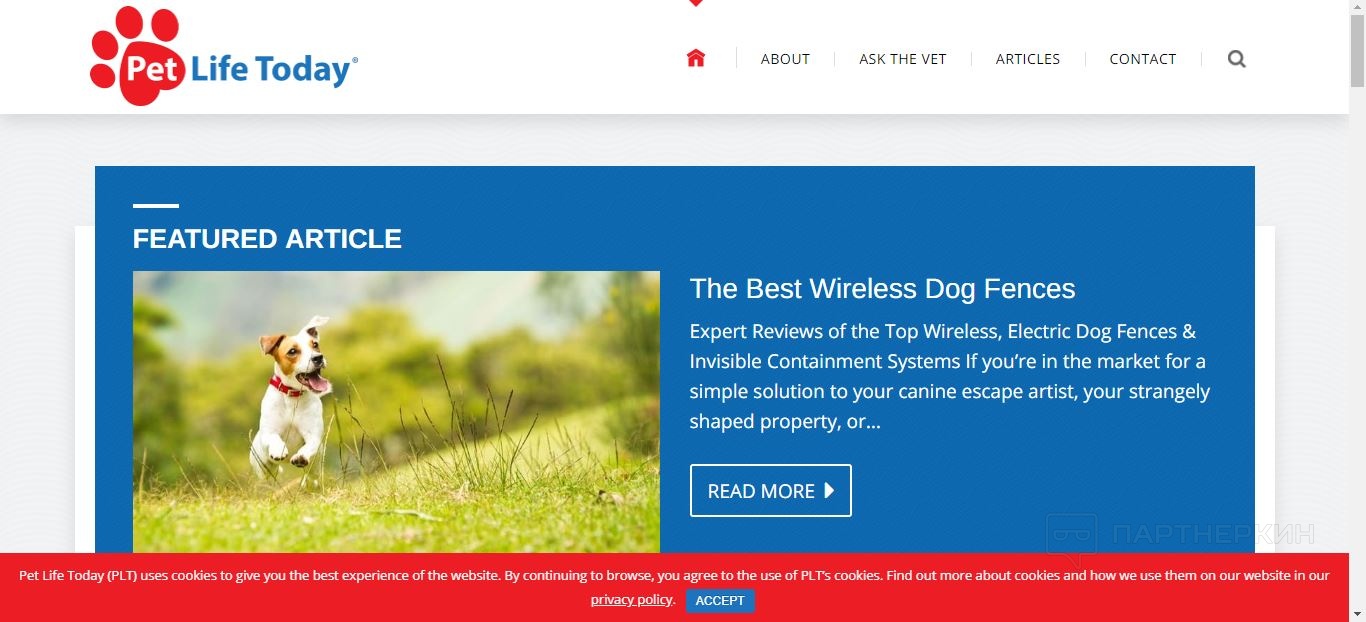Go to the Ask The Vet page

(902, 59)
